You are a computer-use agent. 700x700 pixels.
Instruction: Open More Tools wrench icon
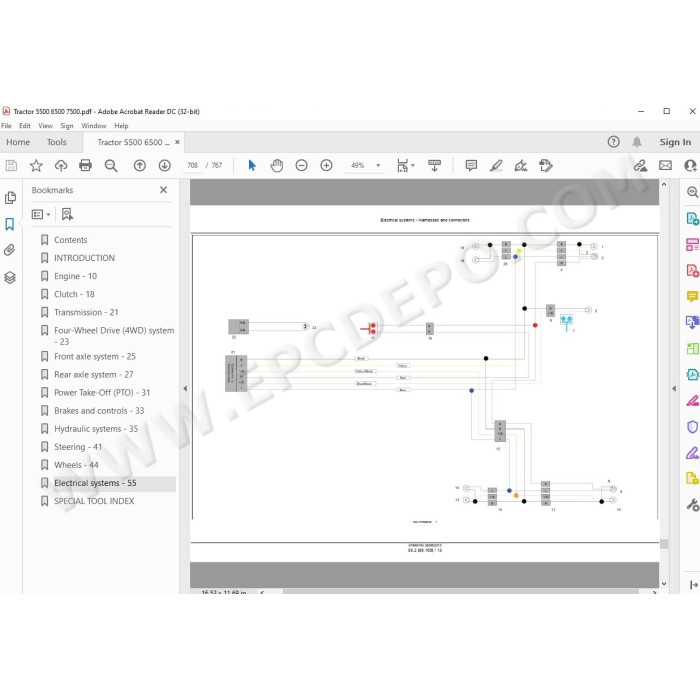(692, 505)
